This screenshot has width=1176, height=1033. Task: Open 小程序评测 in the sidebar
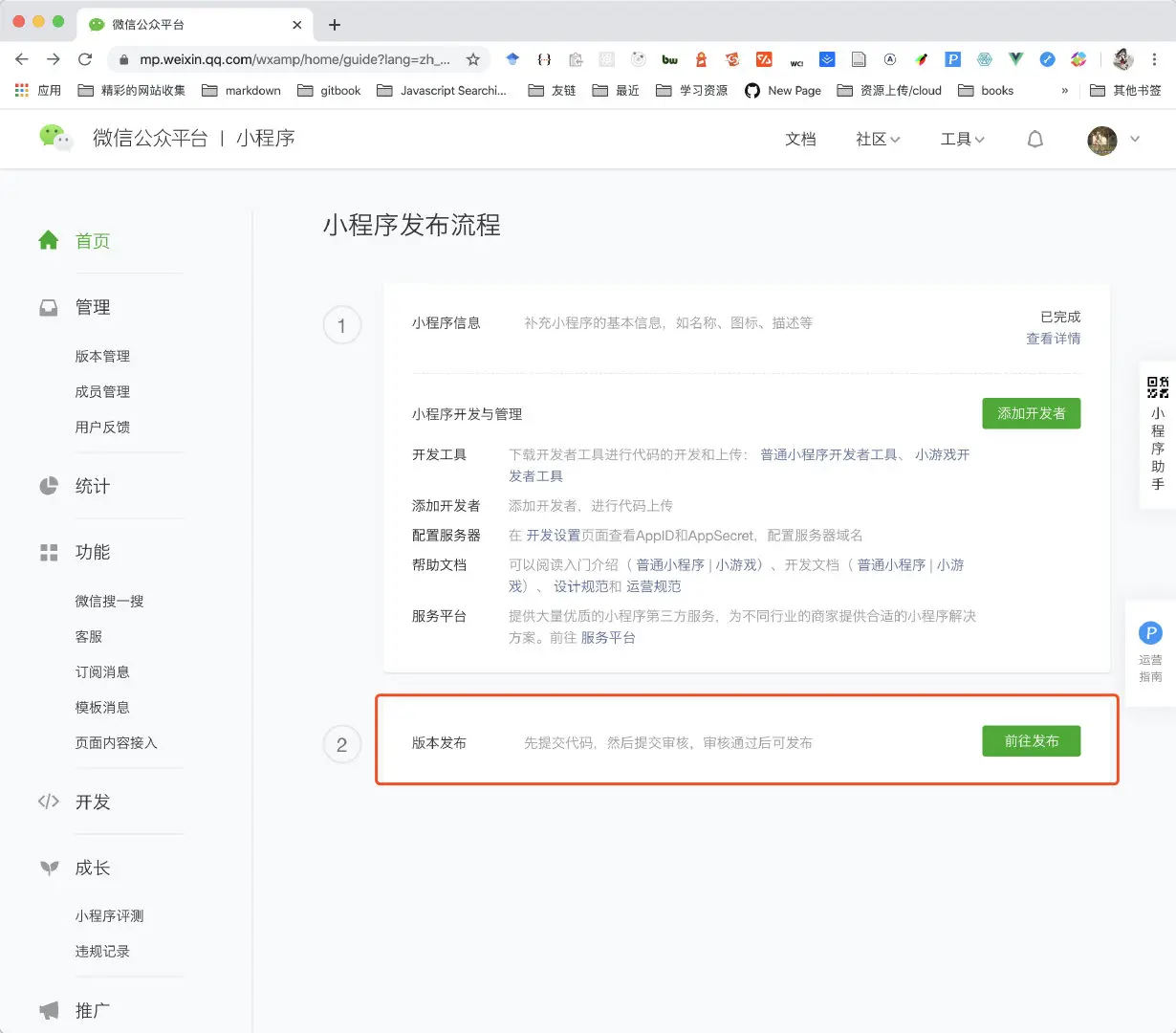(x=109, y=916)
